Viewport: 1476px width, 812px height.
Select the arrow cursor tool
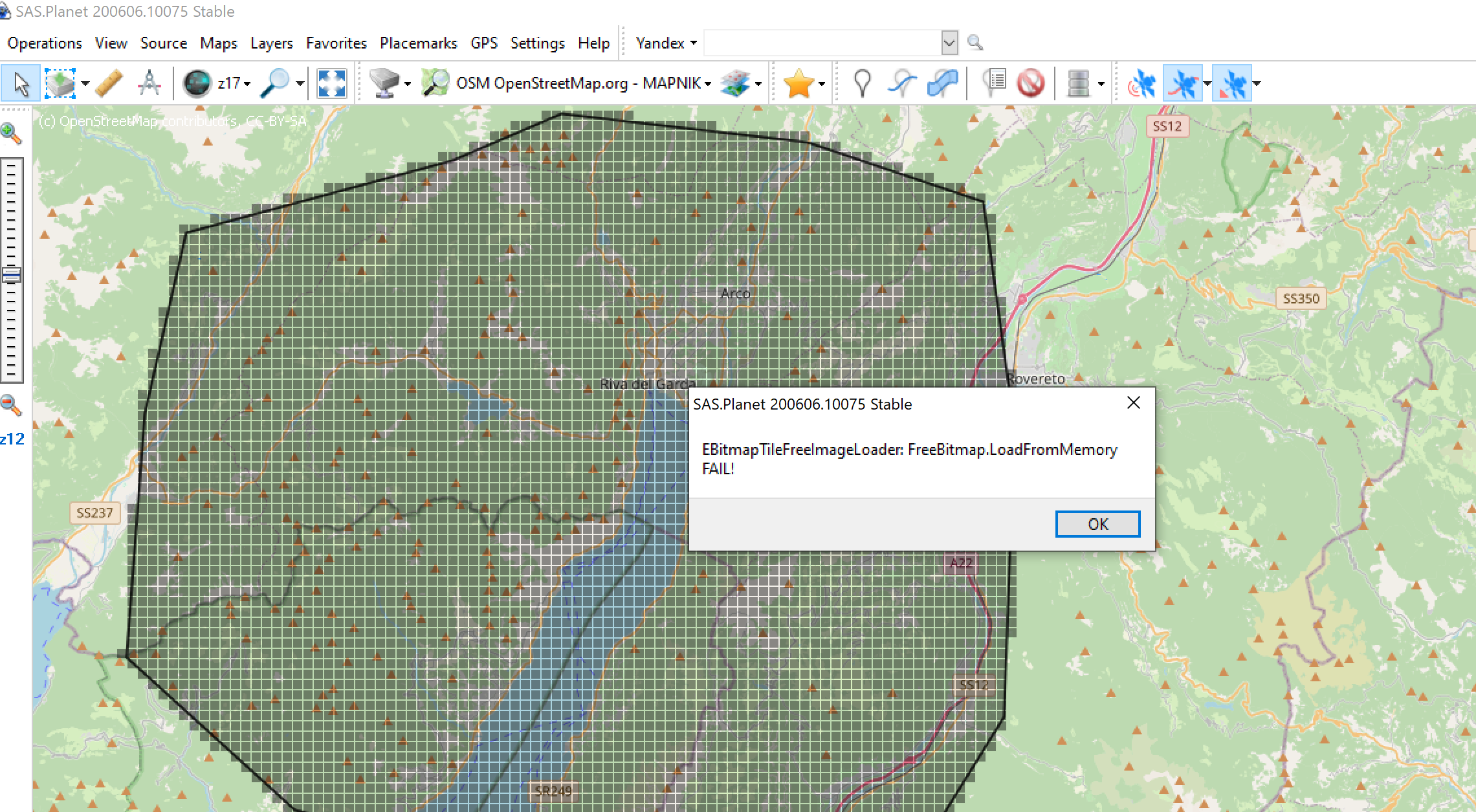(21, 83)
